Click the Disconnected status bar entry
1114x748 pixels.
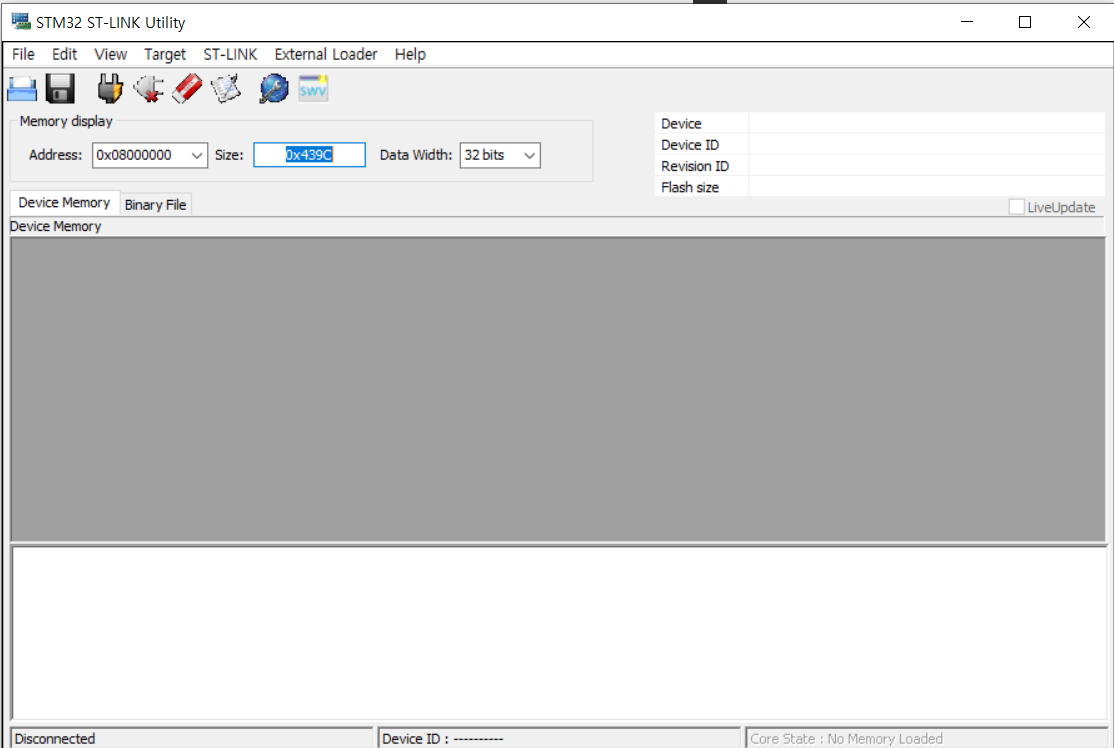tap(192, 738)
